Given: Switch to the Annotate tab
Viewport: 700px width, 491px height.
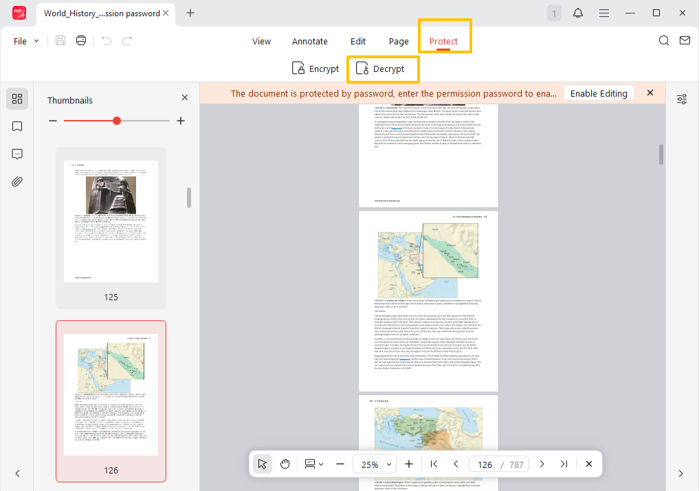Looking at the screenshot, I should pyautogui.click(x=309, y=41).
